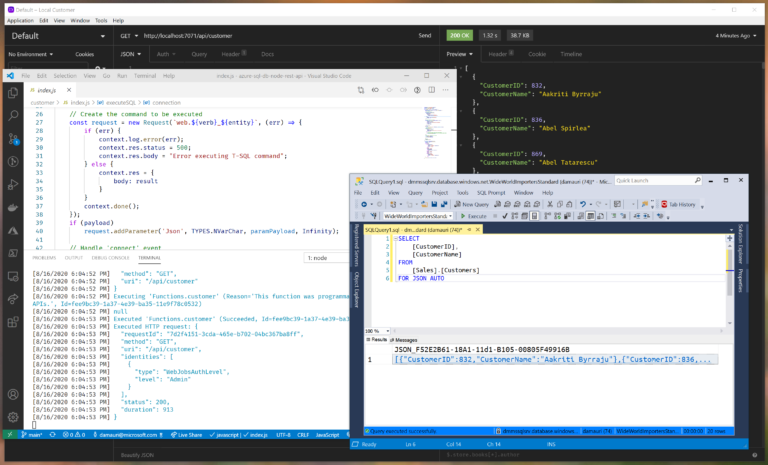
Task: Open the editor More Actions ellipsis in VS Code
Action: 445,90
